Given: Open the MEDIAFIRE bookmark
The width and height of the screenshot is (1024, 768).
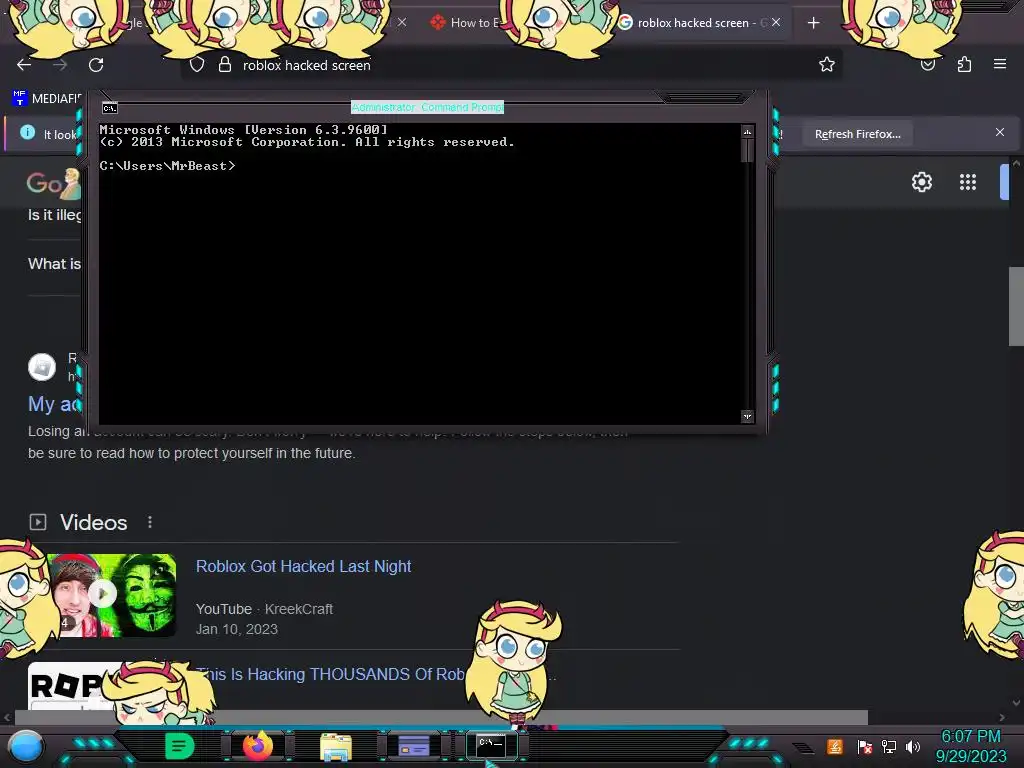Looking at the screenshot, I should [x=46, y=99].
